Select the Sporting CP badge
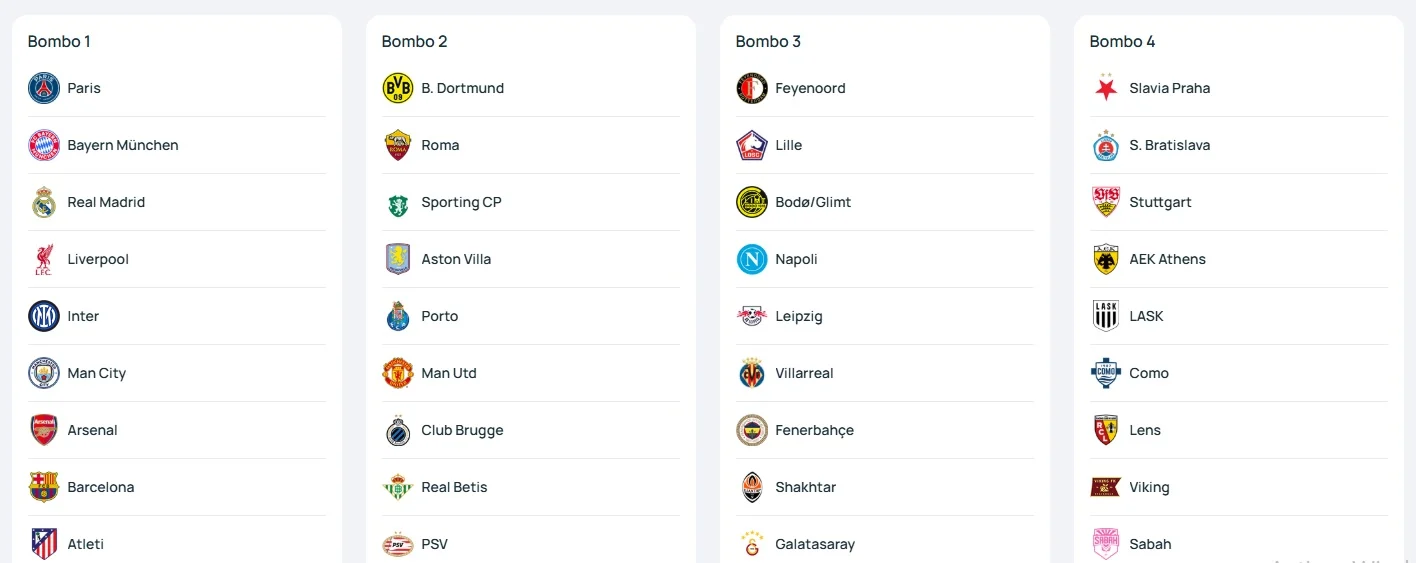 398,202
